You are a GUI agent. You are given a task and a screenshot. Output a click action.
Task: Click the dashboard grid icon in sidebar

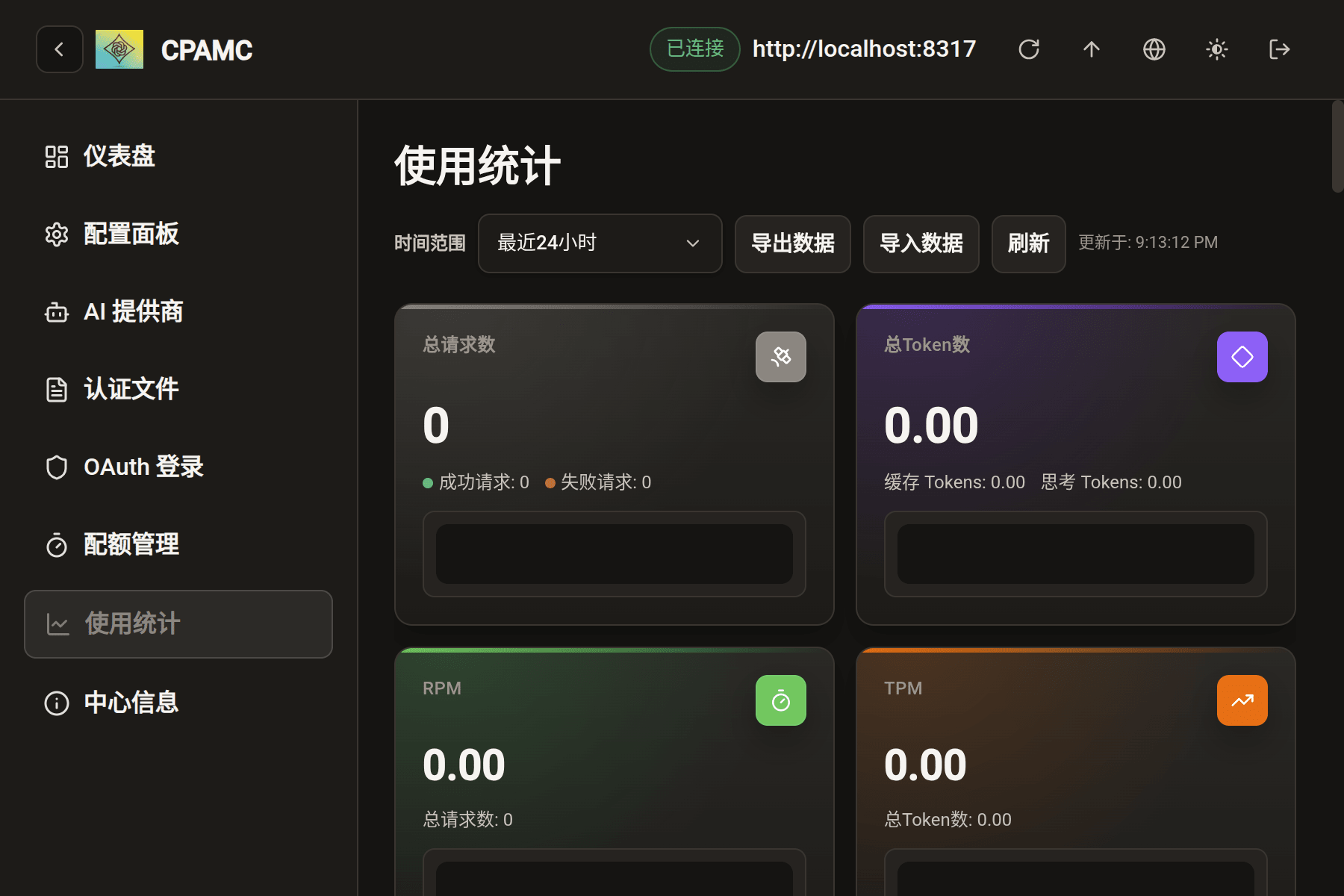tap(57, 156)
